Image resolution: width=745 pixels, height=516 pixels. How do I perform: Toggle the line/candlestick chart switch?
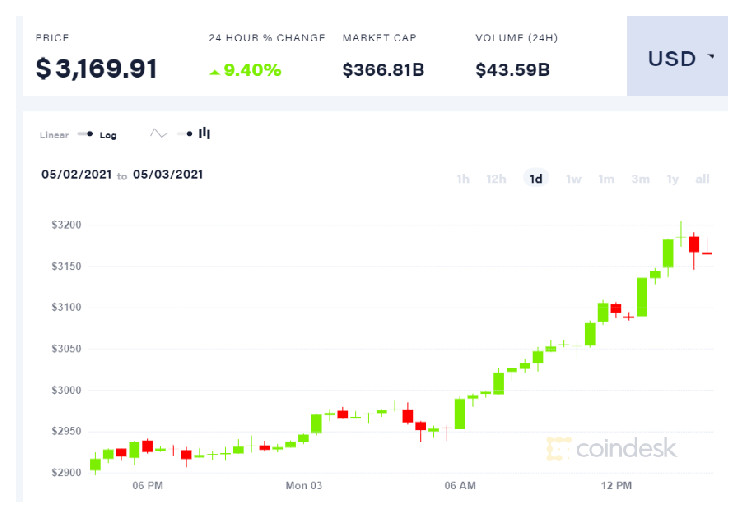tap(183, 133)
